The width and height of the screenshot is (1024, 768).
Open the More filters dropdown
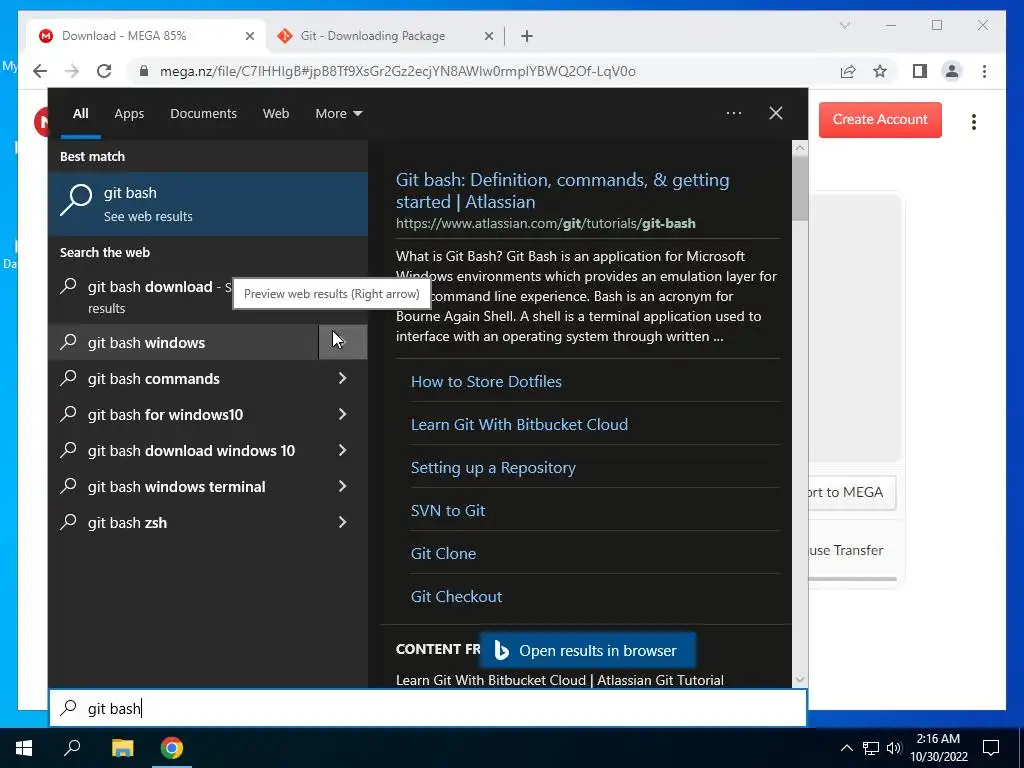click(x=338, y=113)
